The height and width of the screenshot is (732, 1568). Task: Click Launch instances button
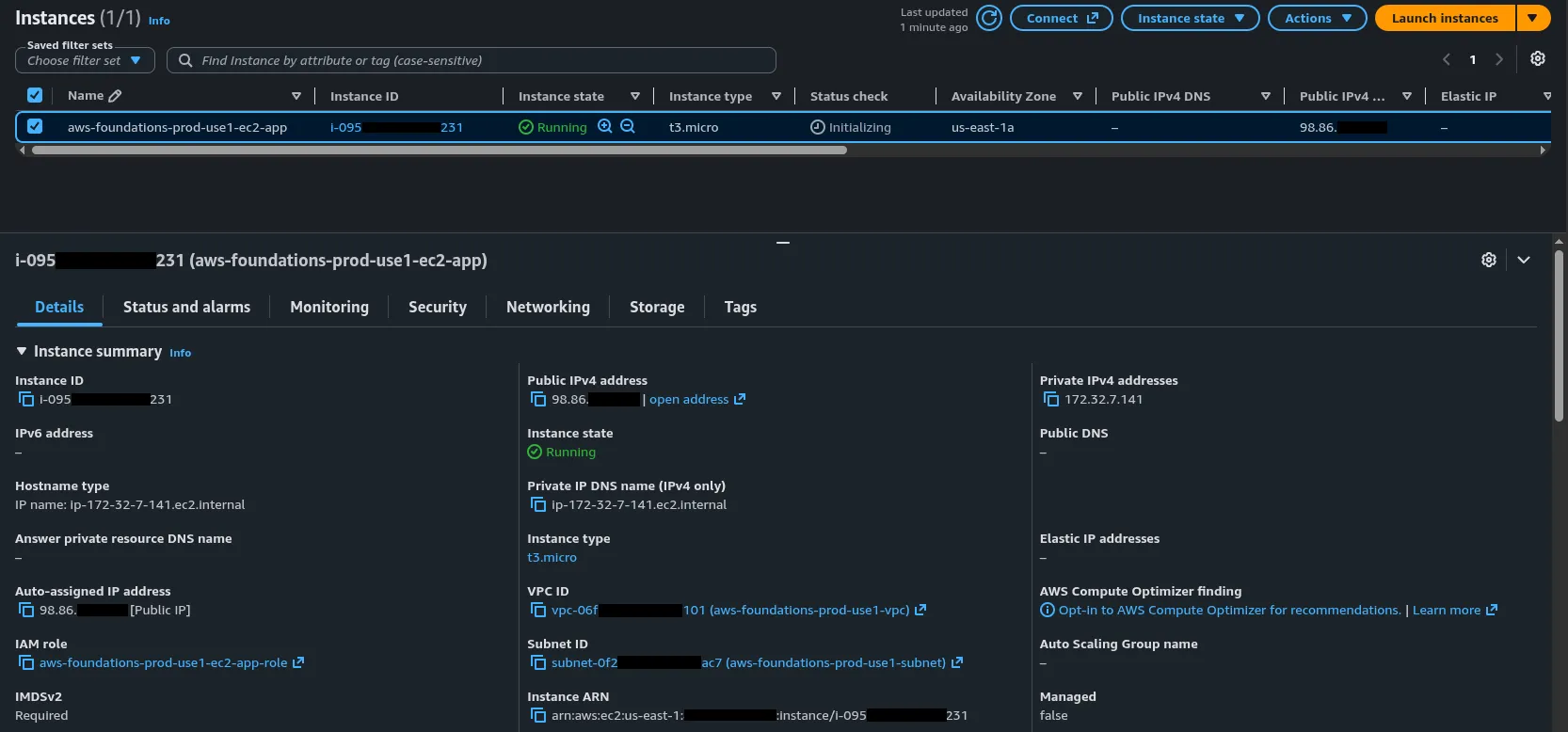coord(1445,18)
